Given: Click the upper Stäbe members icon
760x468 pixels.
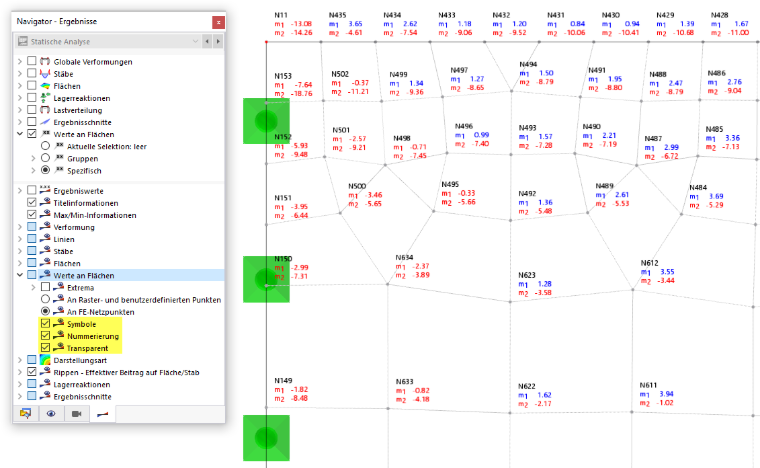Looking at the screenshot, I should coord(45,73).
